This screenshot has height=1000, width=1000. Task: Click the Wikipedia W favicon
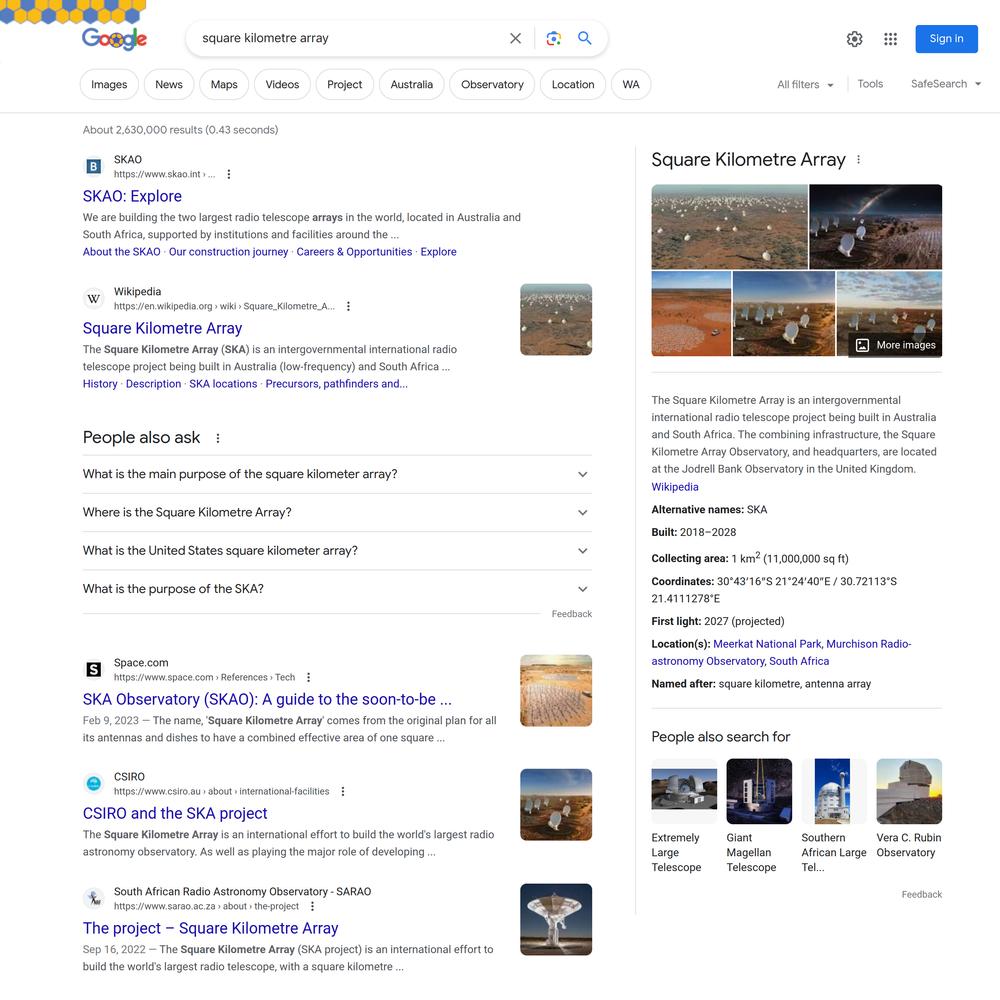click(x=94, y=298)
